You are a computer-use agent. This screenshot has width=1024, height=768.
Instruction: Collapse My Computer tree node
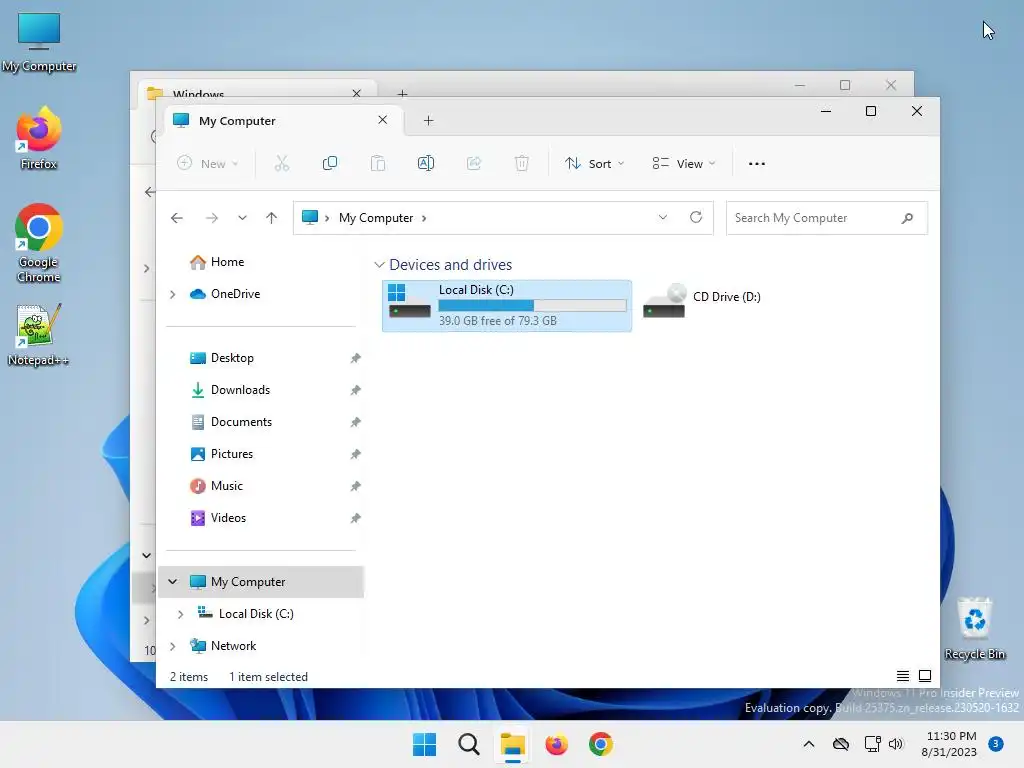pos(172,581)
